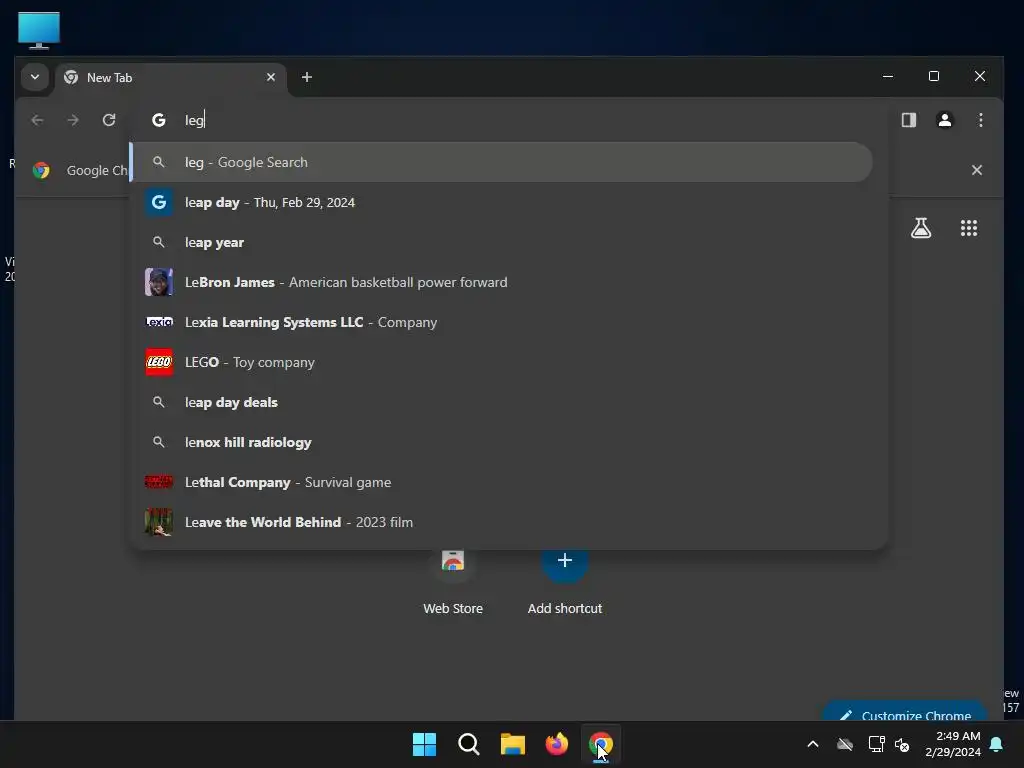Select 'leap year' suggestion
This screenshot has width=1024, height=768.
pos(502,242)
